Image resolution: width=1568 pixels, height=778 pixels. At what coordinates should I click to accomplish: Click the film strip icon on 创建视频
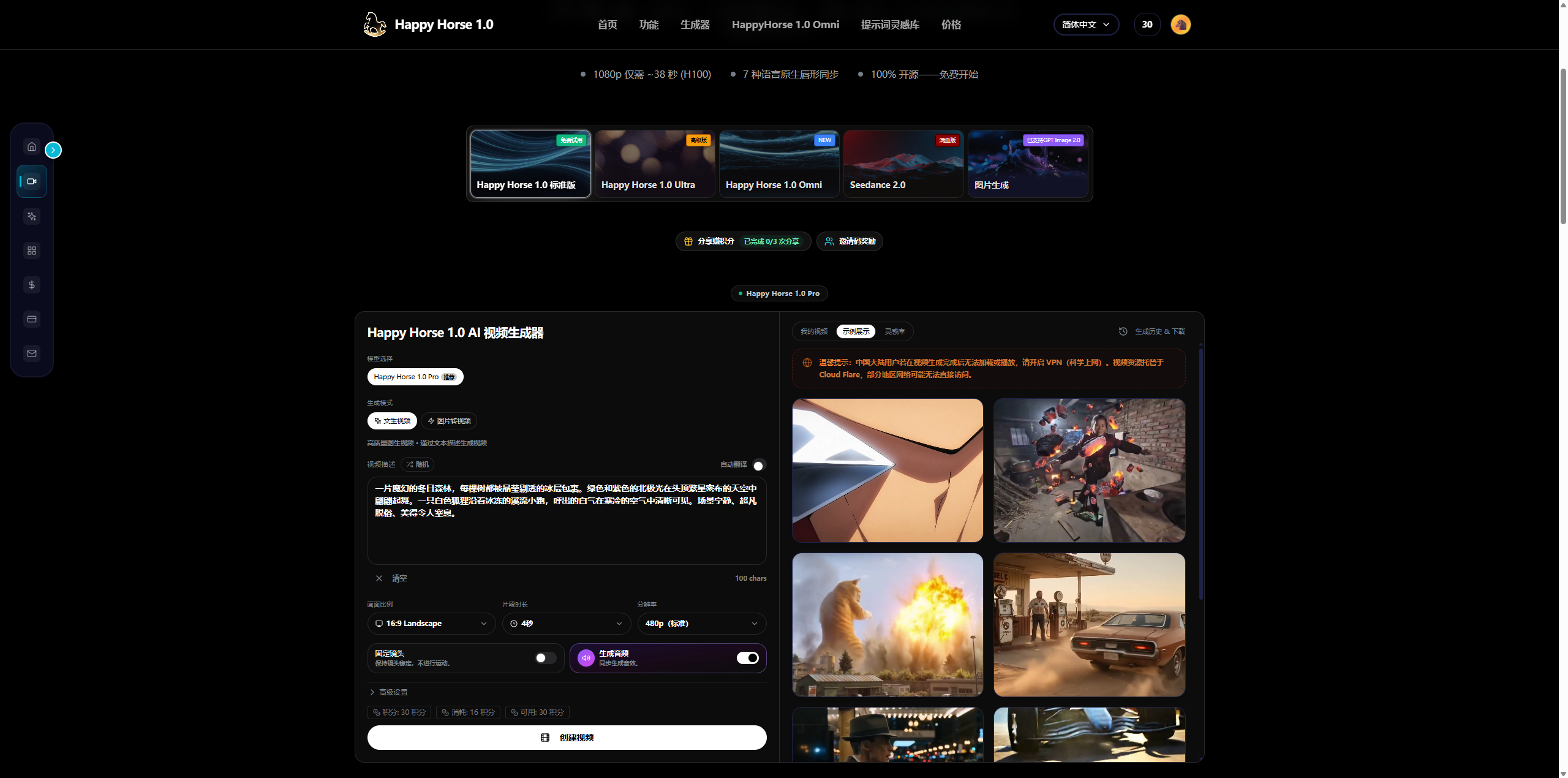pos(545,738)
